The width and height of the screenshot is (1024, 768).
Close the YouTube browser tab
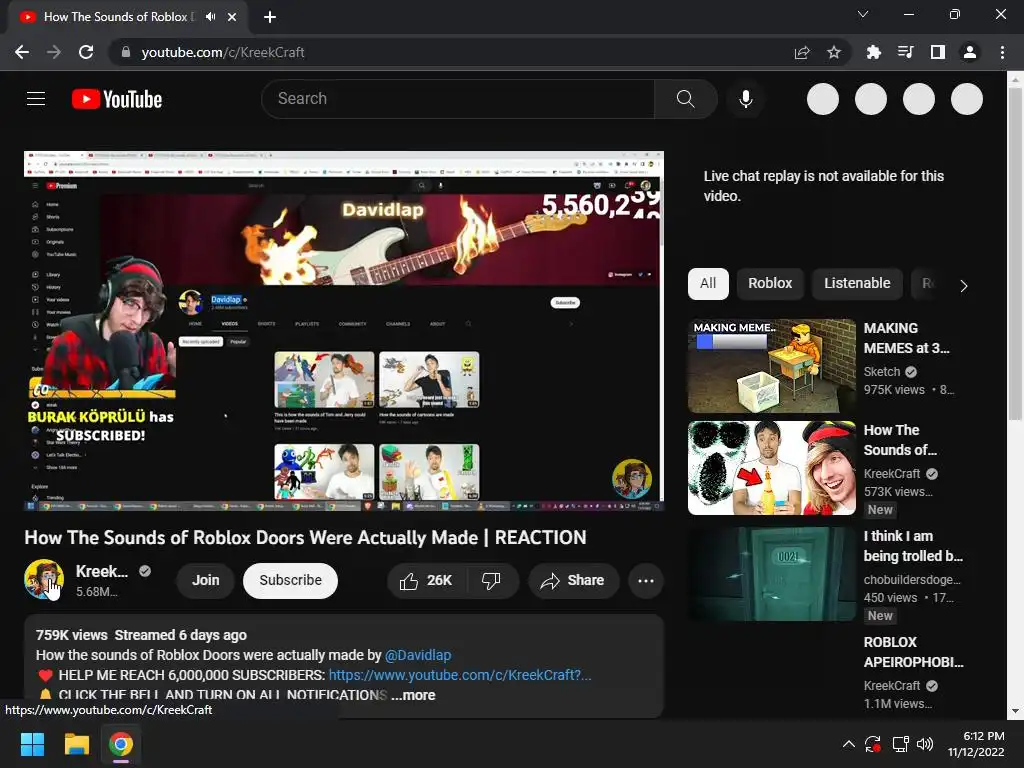point(232,17)
